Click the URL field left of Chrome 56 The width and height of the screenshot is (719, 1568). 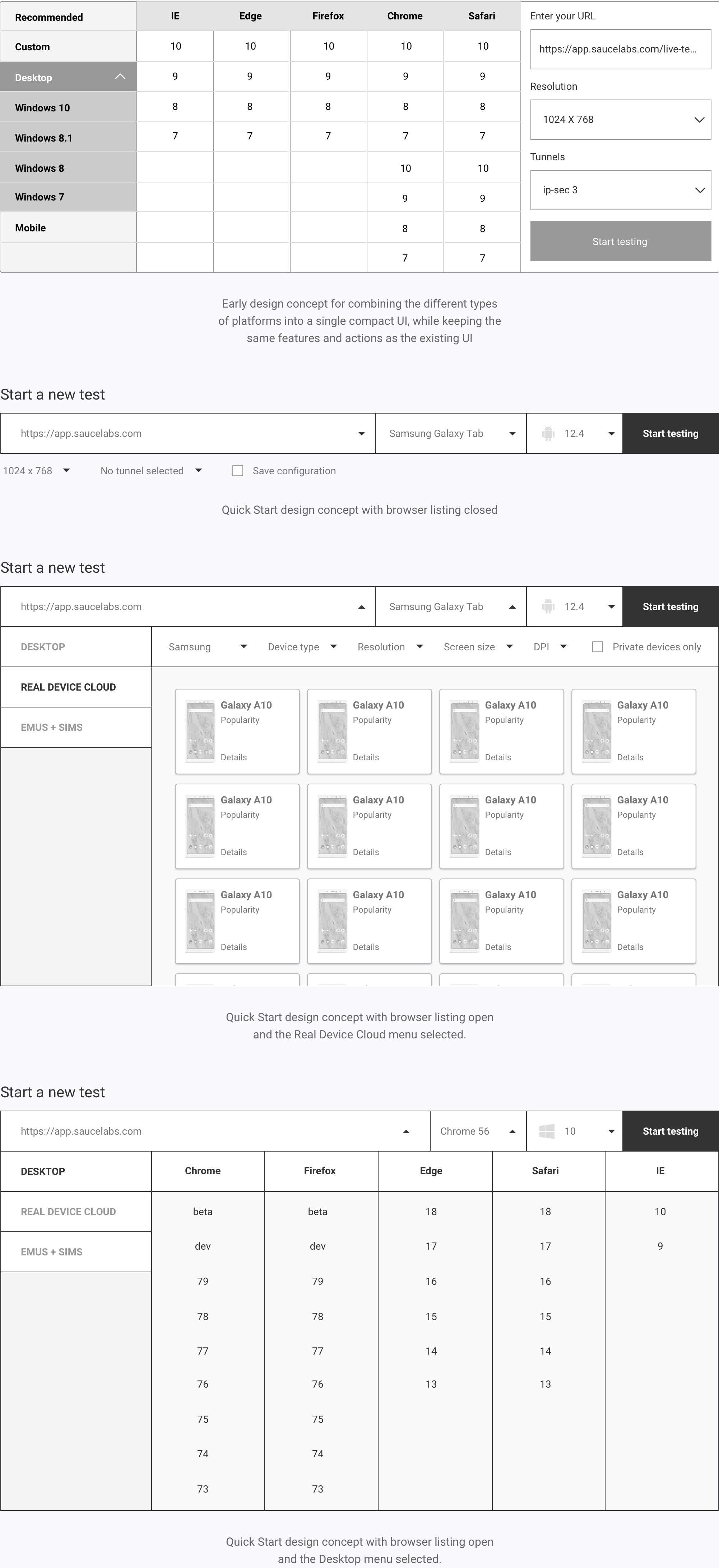[x=215, y=1131]
